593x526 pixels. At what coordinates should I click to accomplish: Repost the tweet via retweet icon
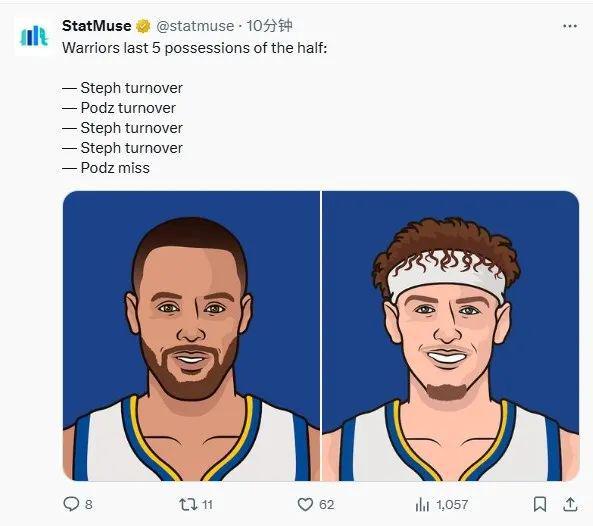coord(188,504)
